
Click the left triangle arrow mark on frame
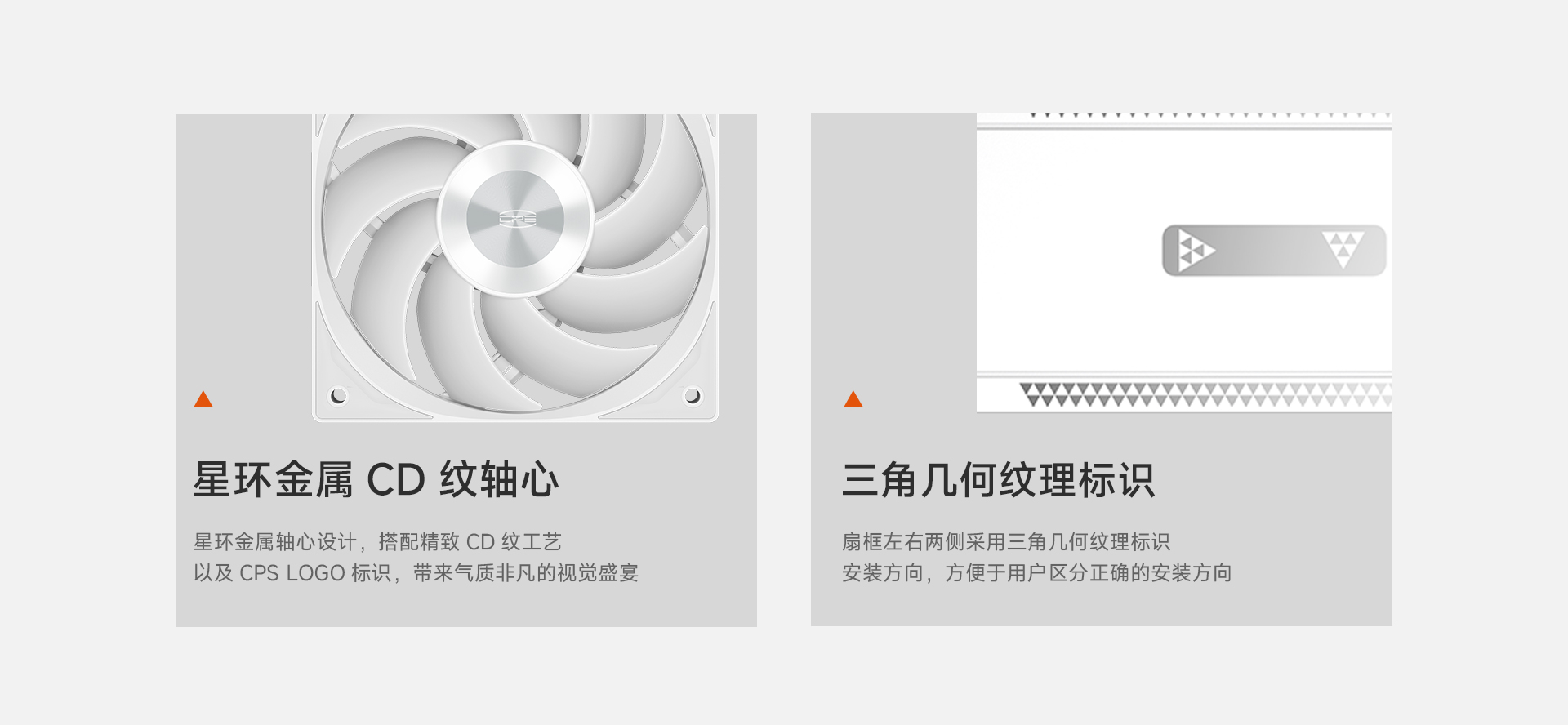(1196, 250)
